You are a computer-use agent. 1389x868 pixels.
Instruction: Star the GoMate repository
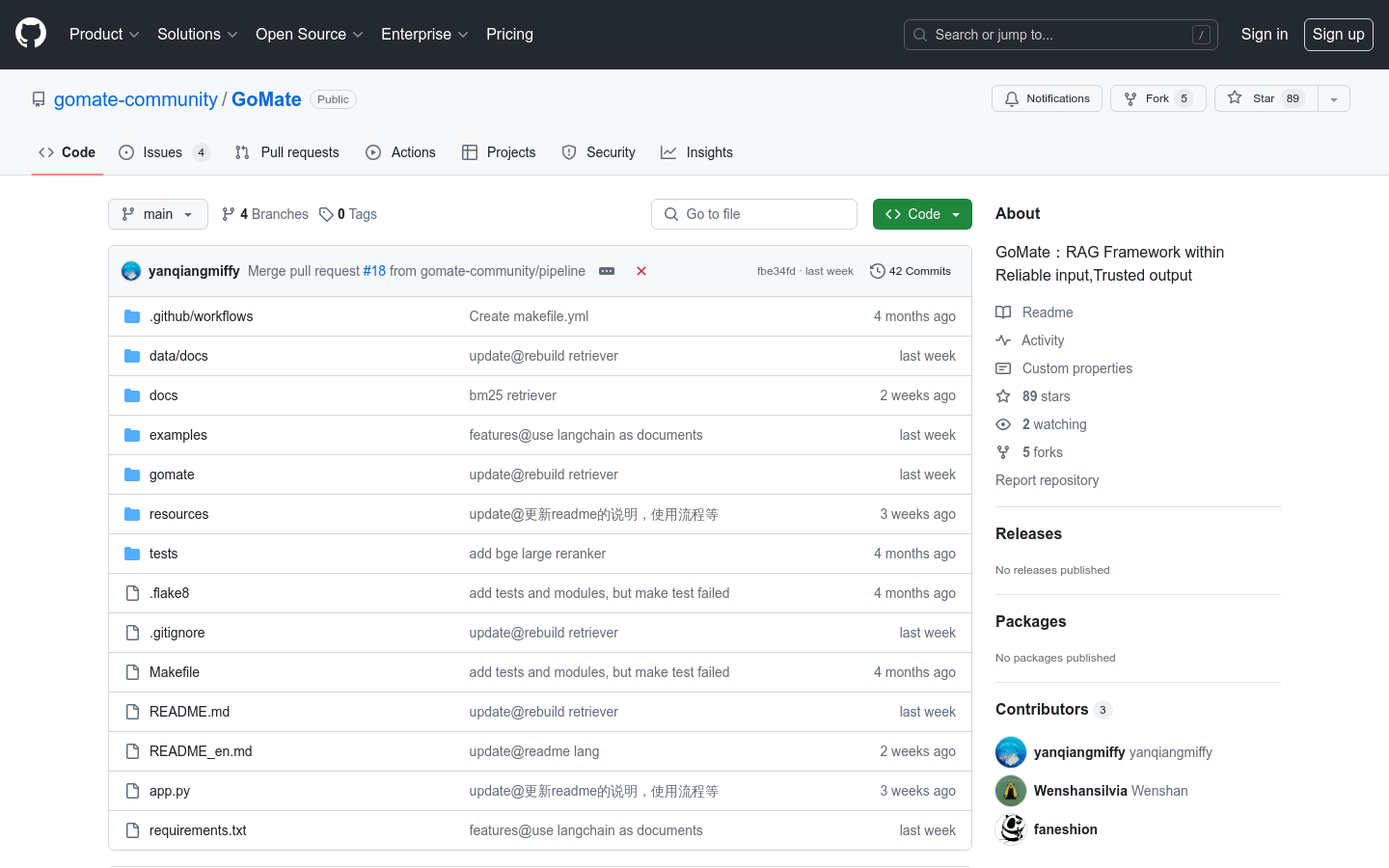click(x=1266, y=98)
